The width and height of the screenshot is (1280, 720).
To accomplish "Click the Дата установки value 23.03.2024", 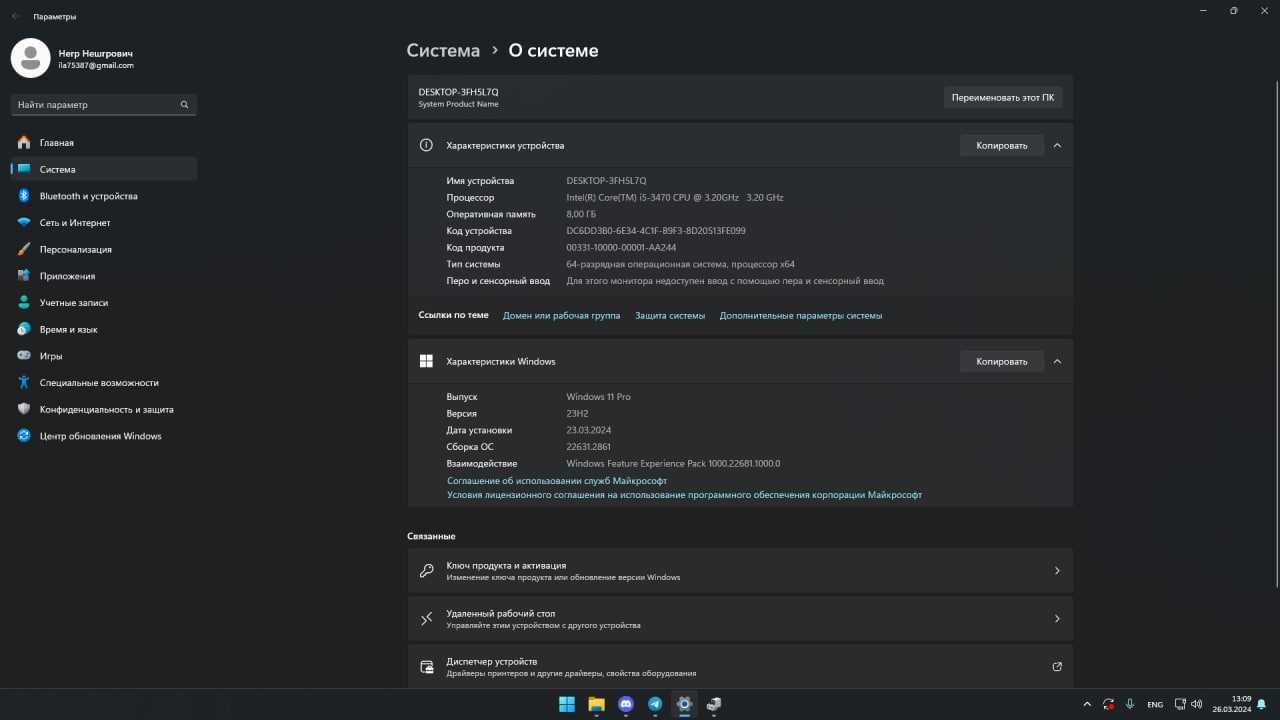I will tap(589, 430).
